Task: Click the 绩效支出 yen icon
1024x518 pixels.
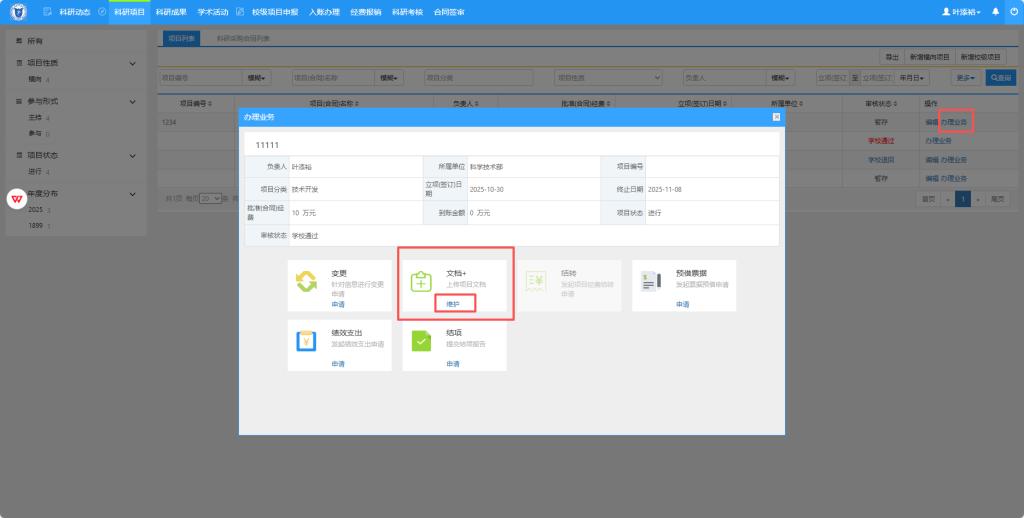Action: click(306, 340)
